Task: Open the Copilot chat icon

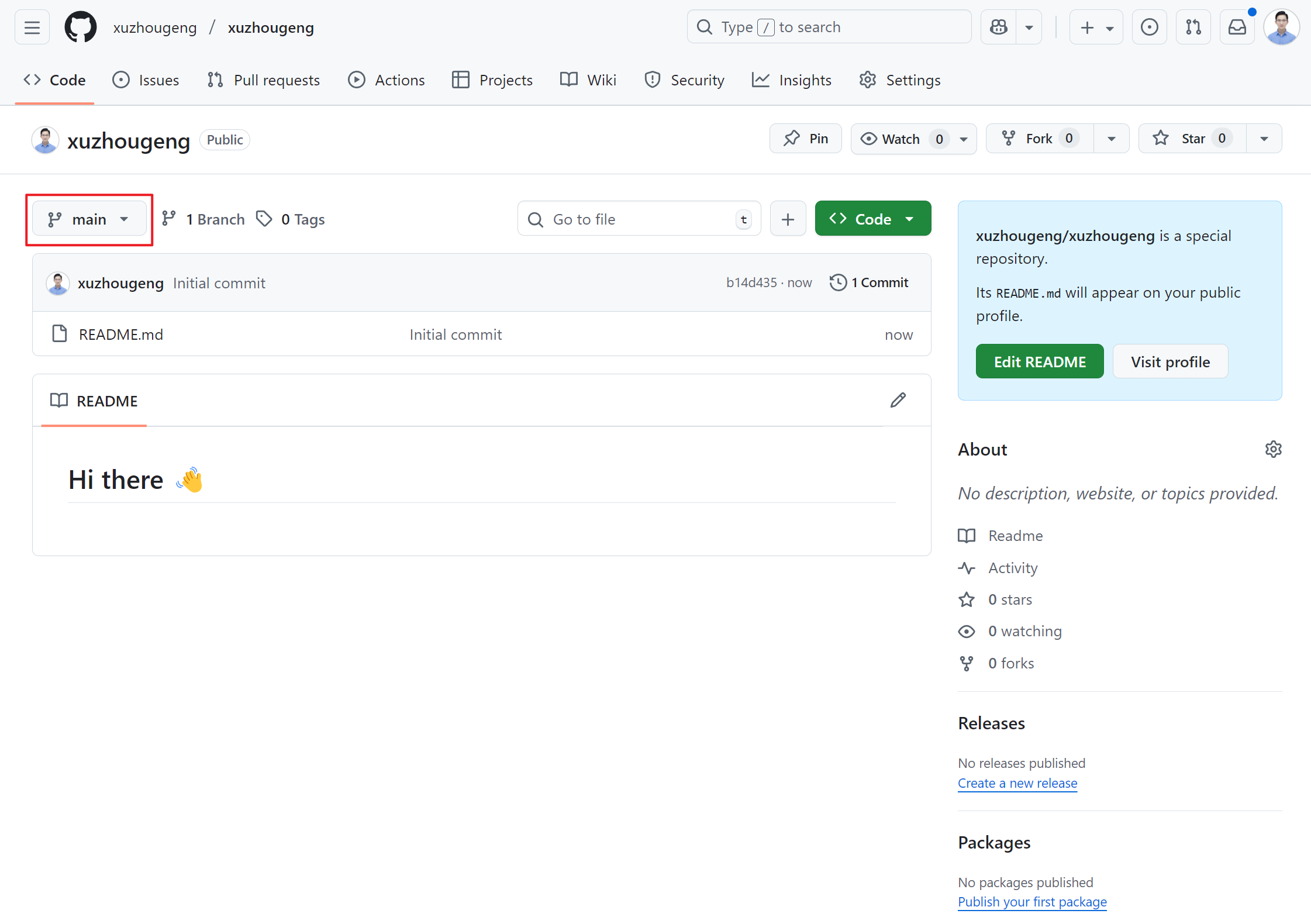Action: (x=999, y=27)
